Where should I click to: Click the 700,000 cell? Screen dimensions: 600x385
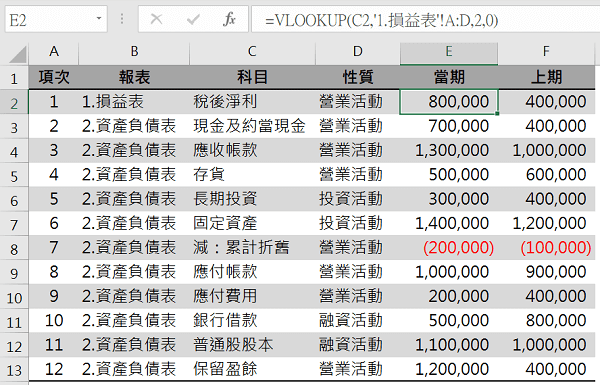[x=449, y=126]
